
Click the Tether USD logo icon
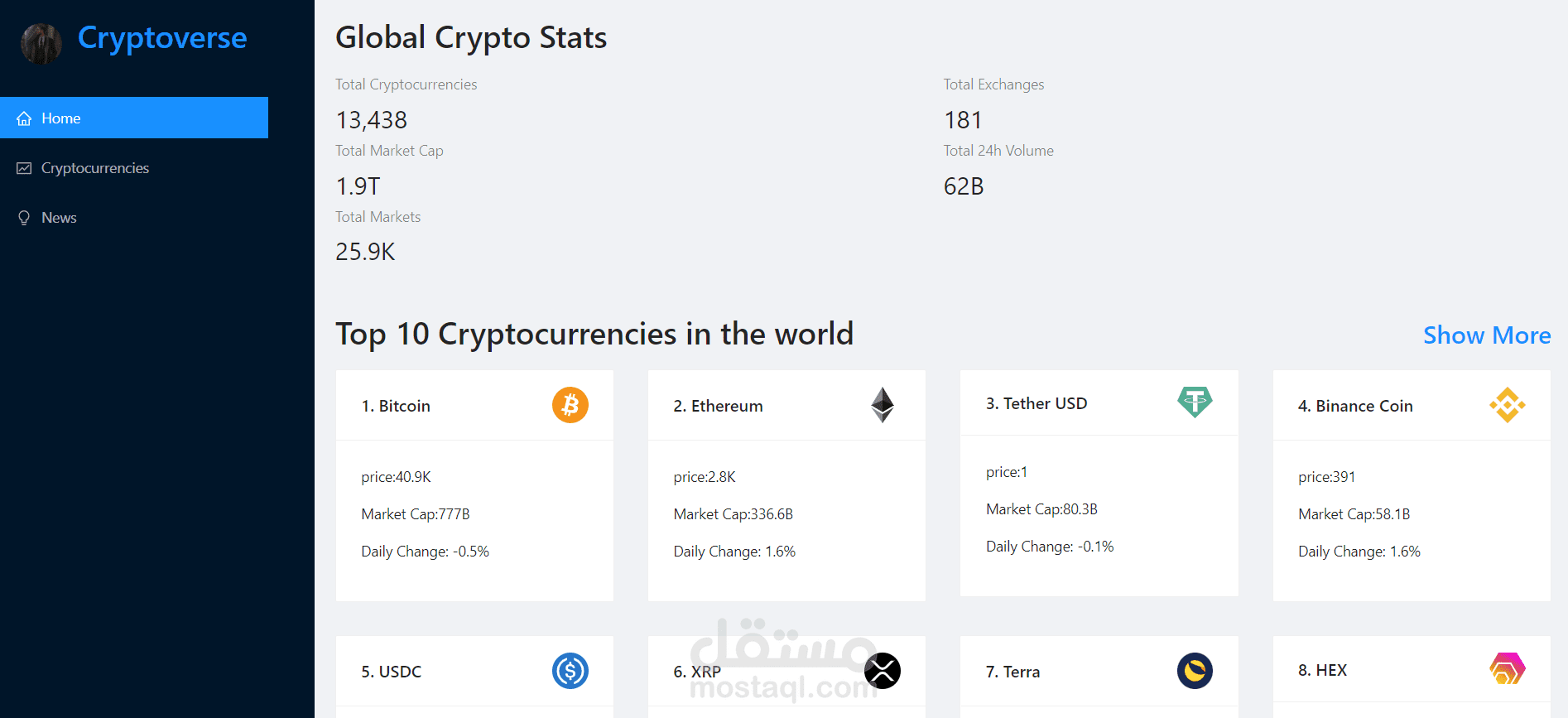click(x=1195, y=402)
